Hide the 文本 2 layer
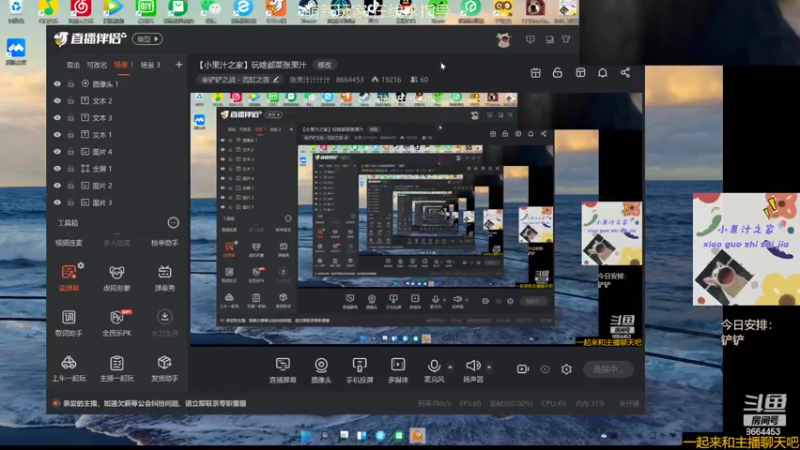Viewport: 800px width, 450px height. (57, 101)
